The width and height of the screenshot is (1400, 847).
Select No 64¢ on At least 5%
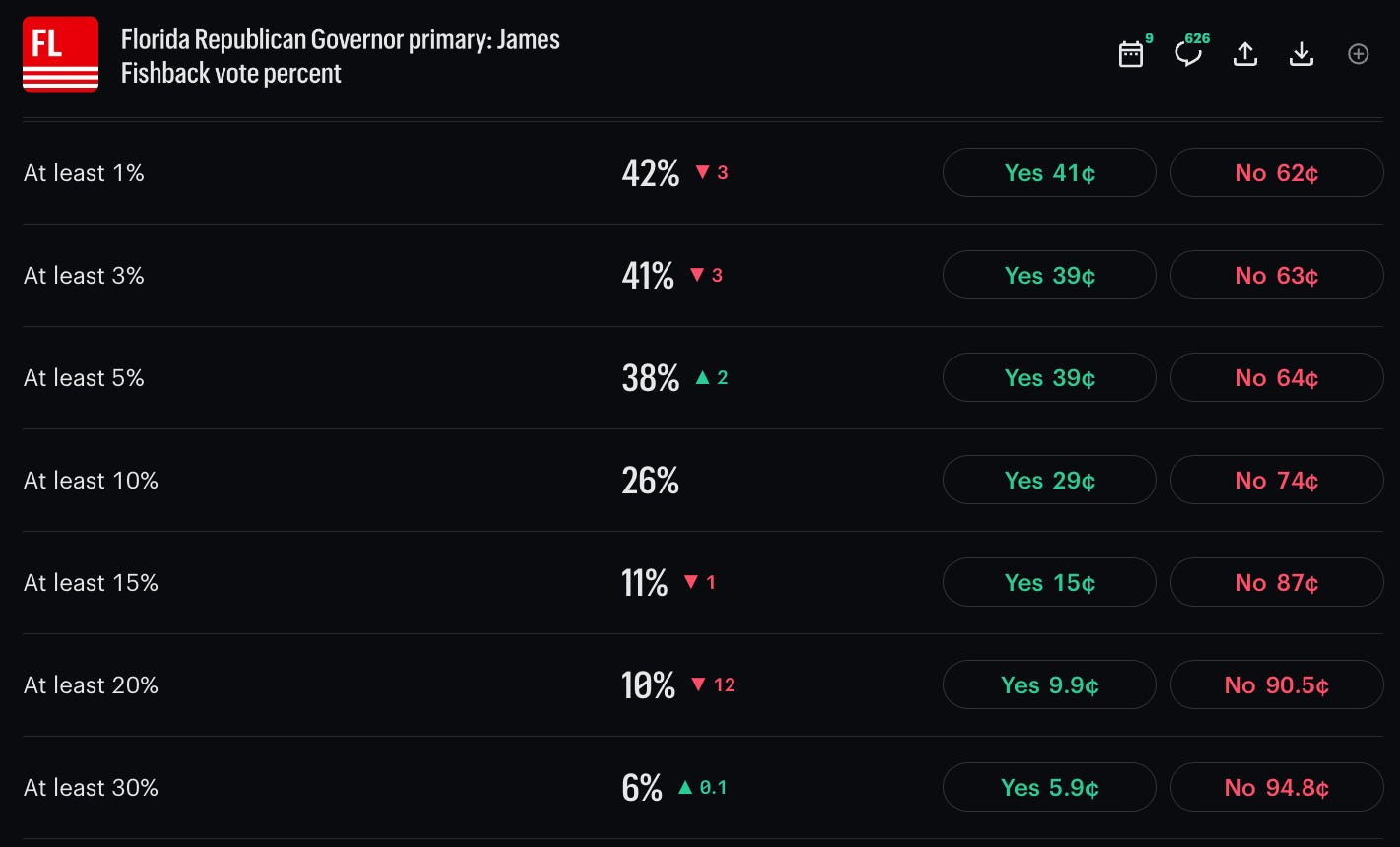pos(1277,377)
